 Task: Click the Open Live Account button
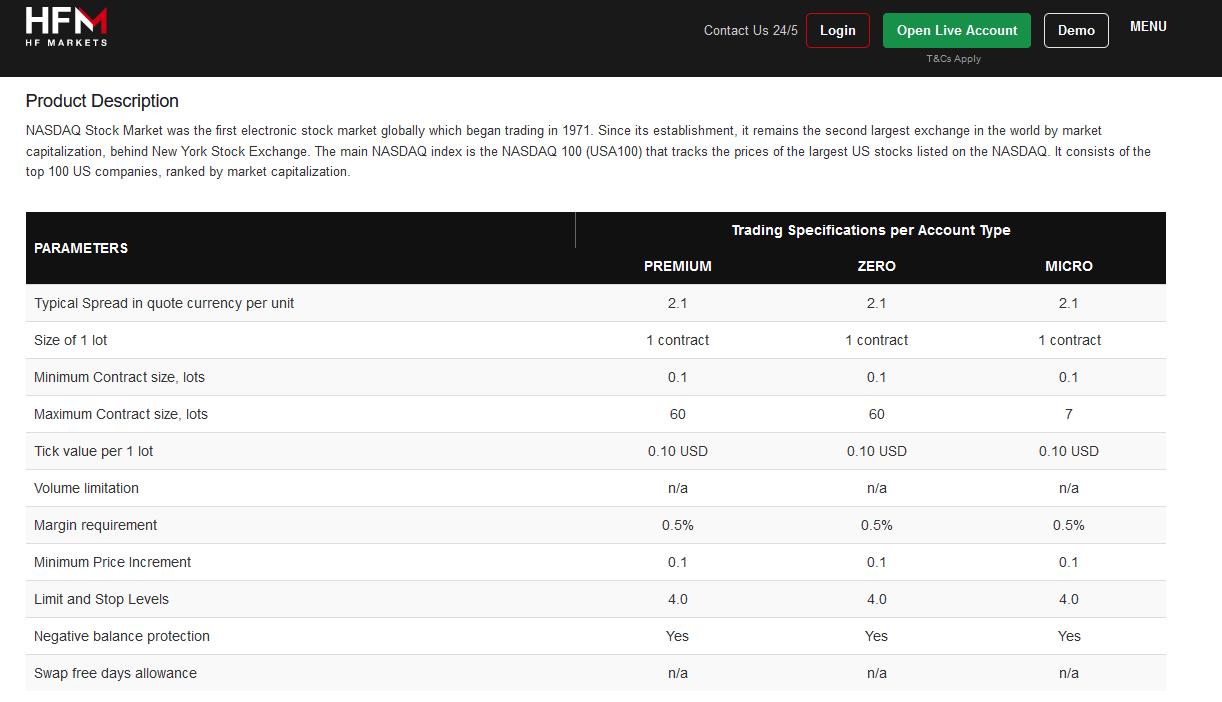(957, 30)
